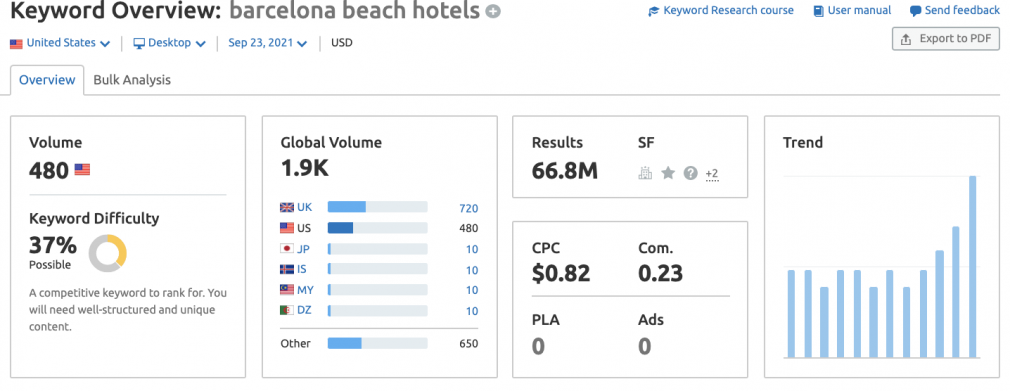Screen dimensions: 1010x391
Task: Click the Export to PDF button
Action: (x=946, y=39)
